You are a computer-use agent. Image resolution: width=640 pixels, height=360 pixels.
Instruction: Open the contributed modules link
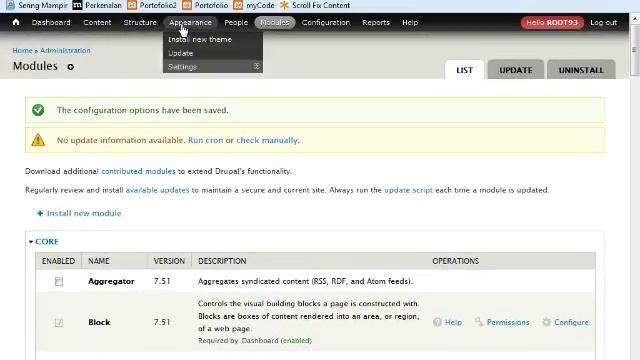138,171
